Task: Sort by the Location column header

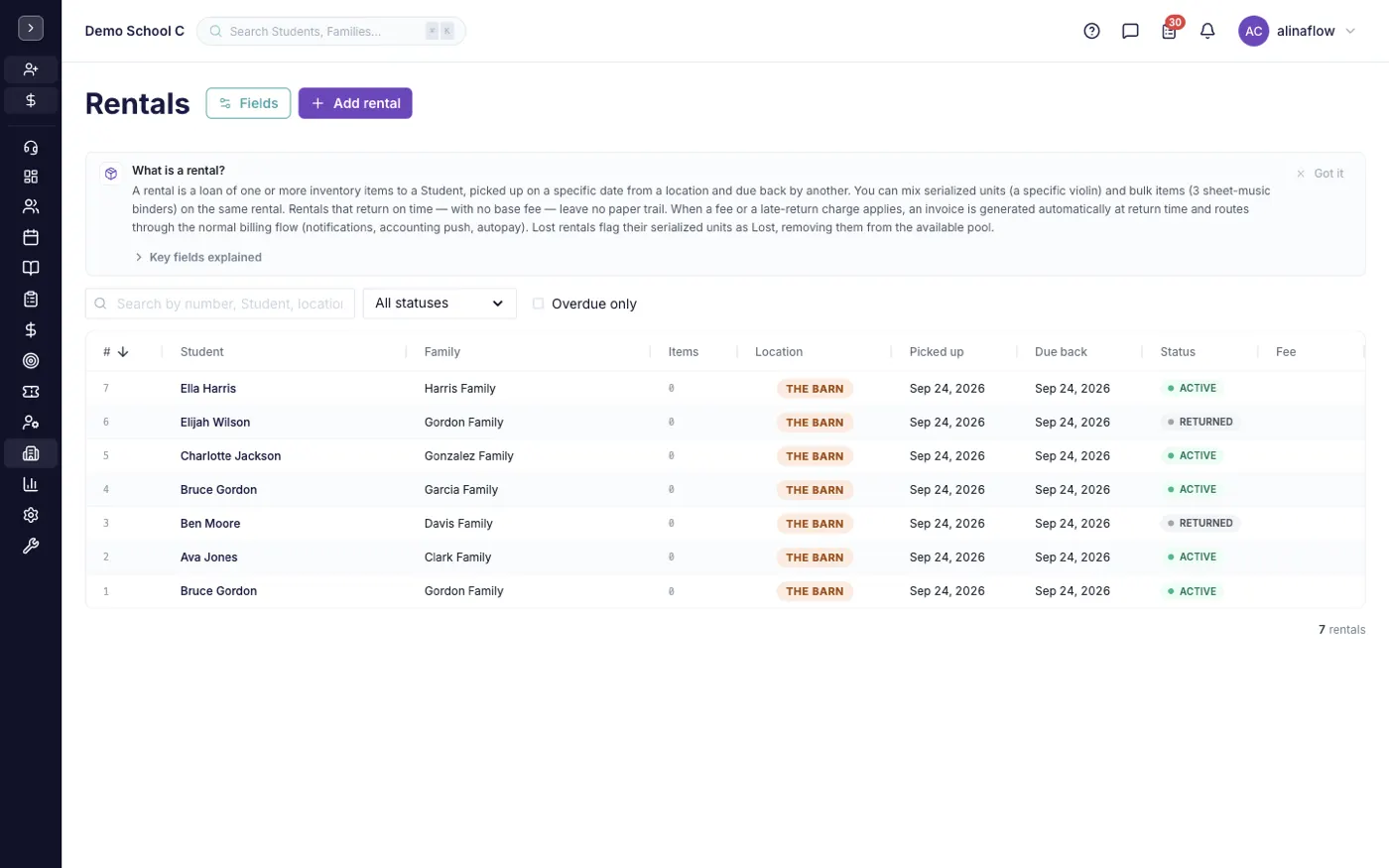Action: pyautogui.click(x=779, y=352)
